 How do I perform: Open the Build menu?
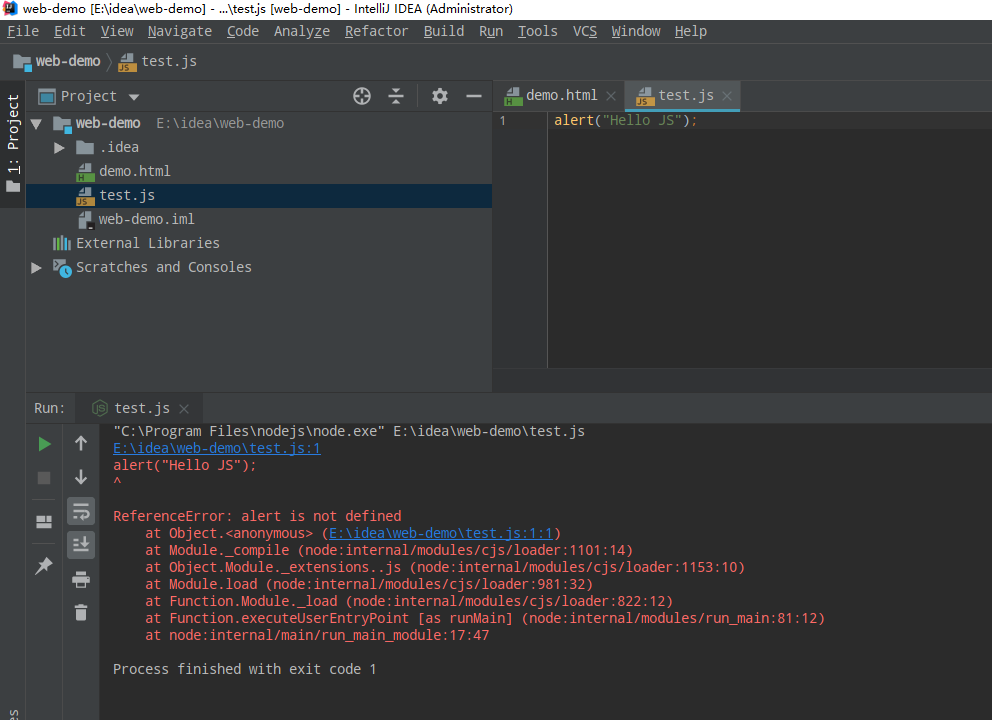tap(443, 31)
